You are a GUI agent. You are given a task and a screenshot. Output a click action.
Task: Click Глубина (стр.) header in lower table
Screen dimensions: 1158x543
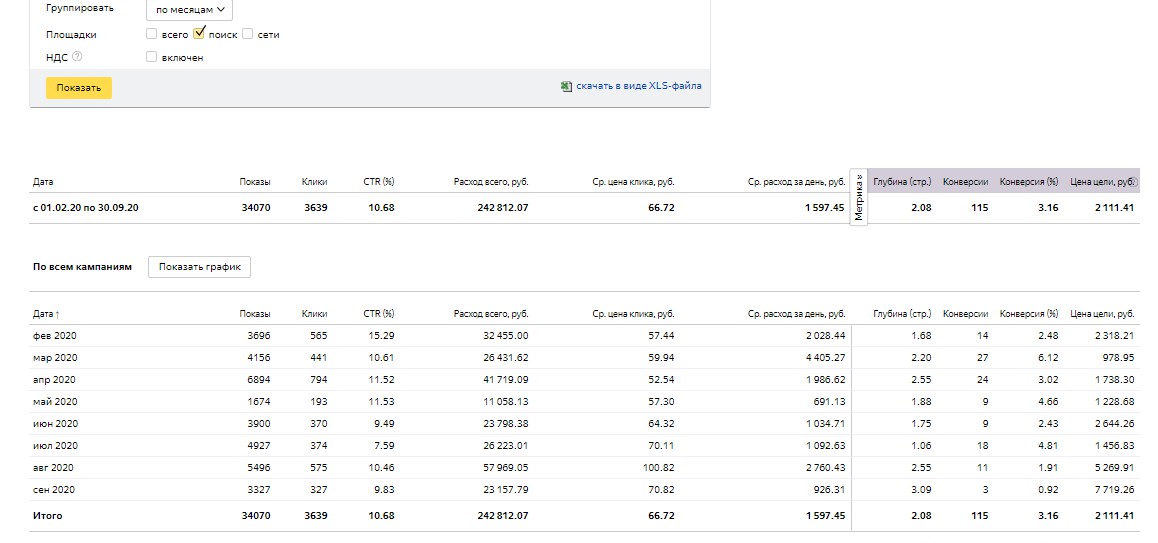[x=902, y=314]
